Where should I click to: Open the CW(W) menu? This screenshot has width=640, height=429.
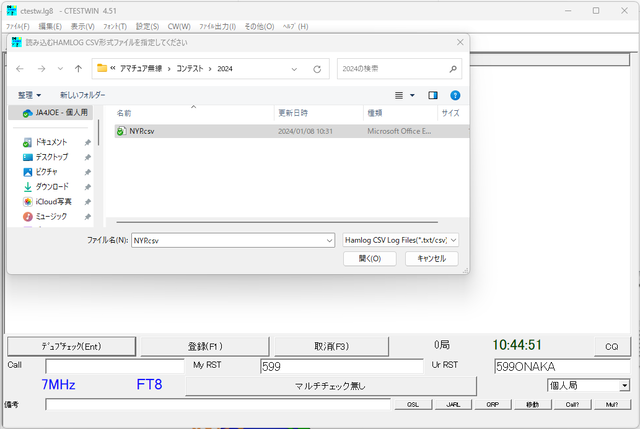179,27
